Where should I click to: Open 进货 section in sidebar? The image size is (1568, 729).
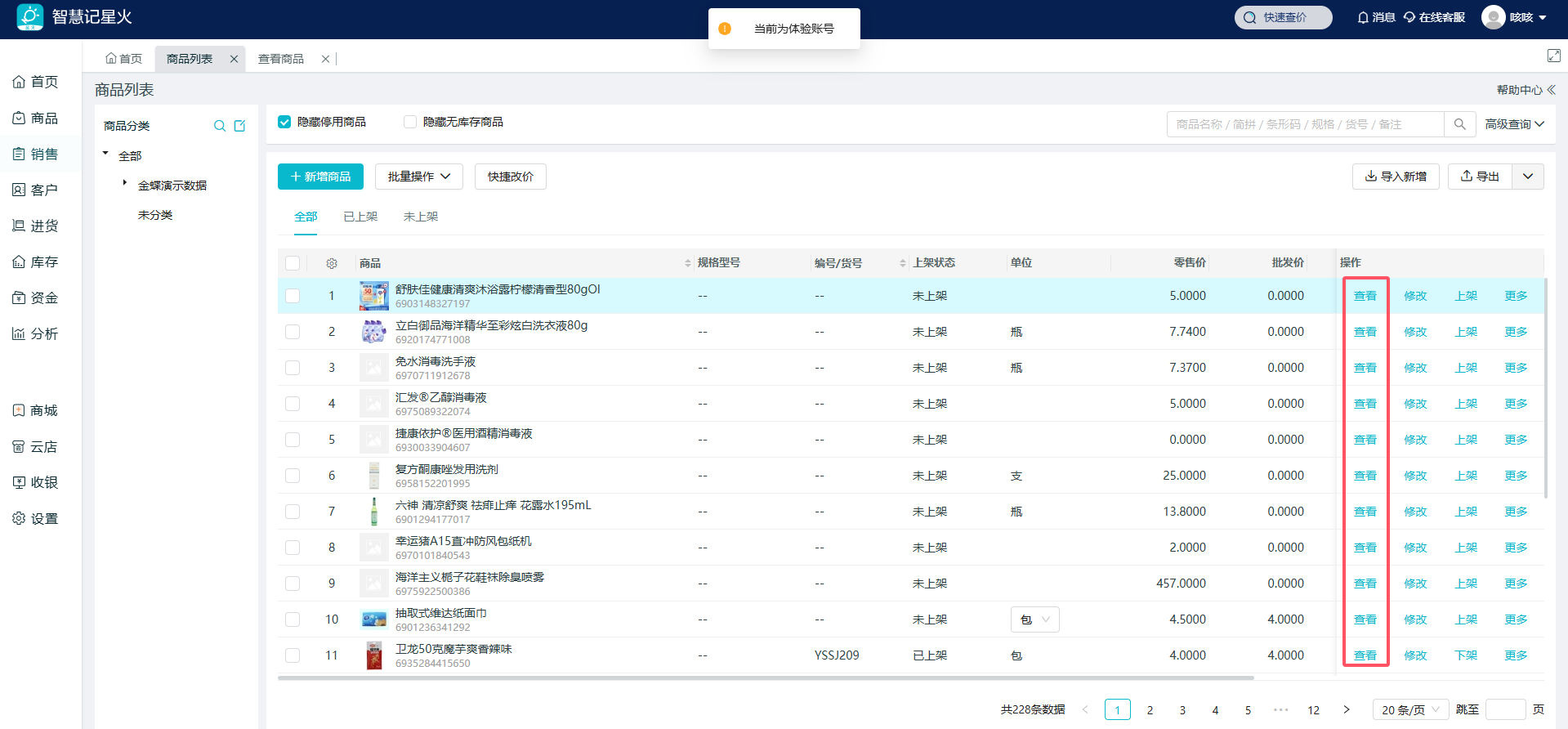35,226
